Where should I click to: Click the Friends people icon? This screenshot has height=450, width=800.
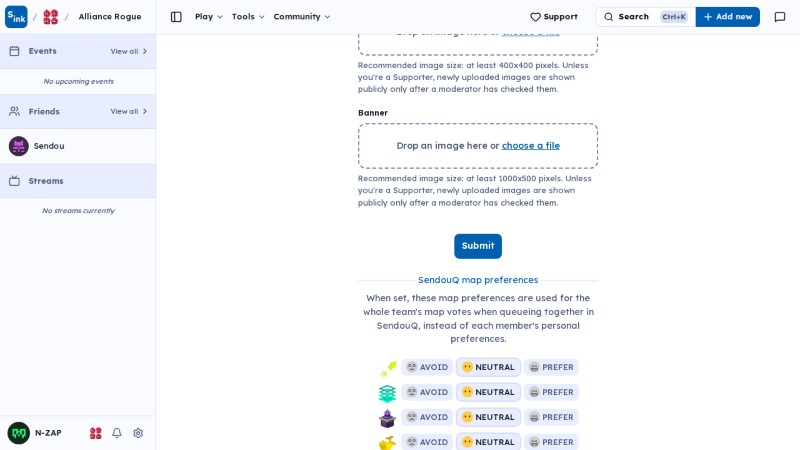click(14, 111)
